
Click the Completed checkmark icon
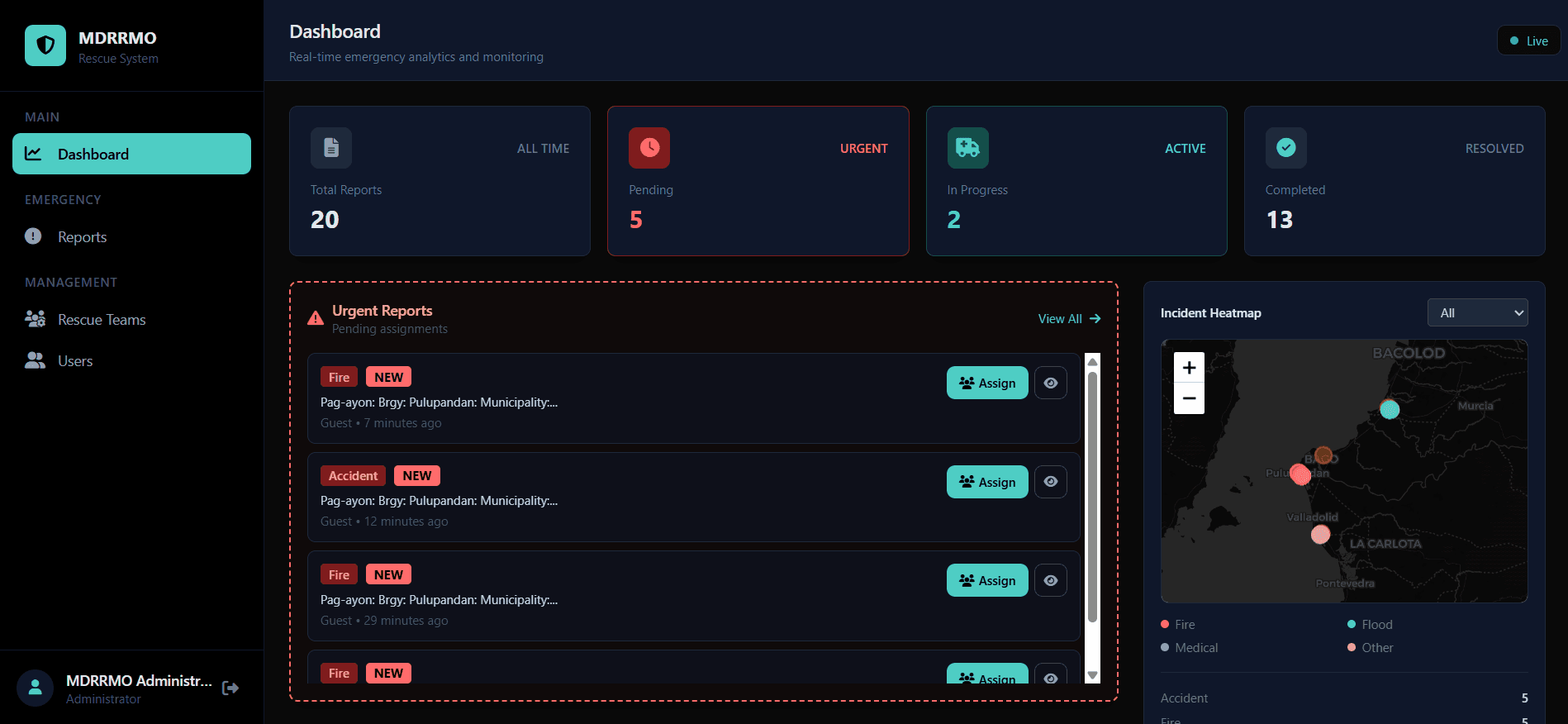point(1286,148)
